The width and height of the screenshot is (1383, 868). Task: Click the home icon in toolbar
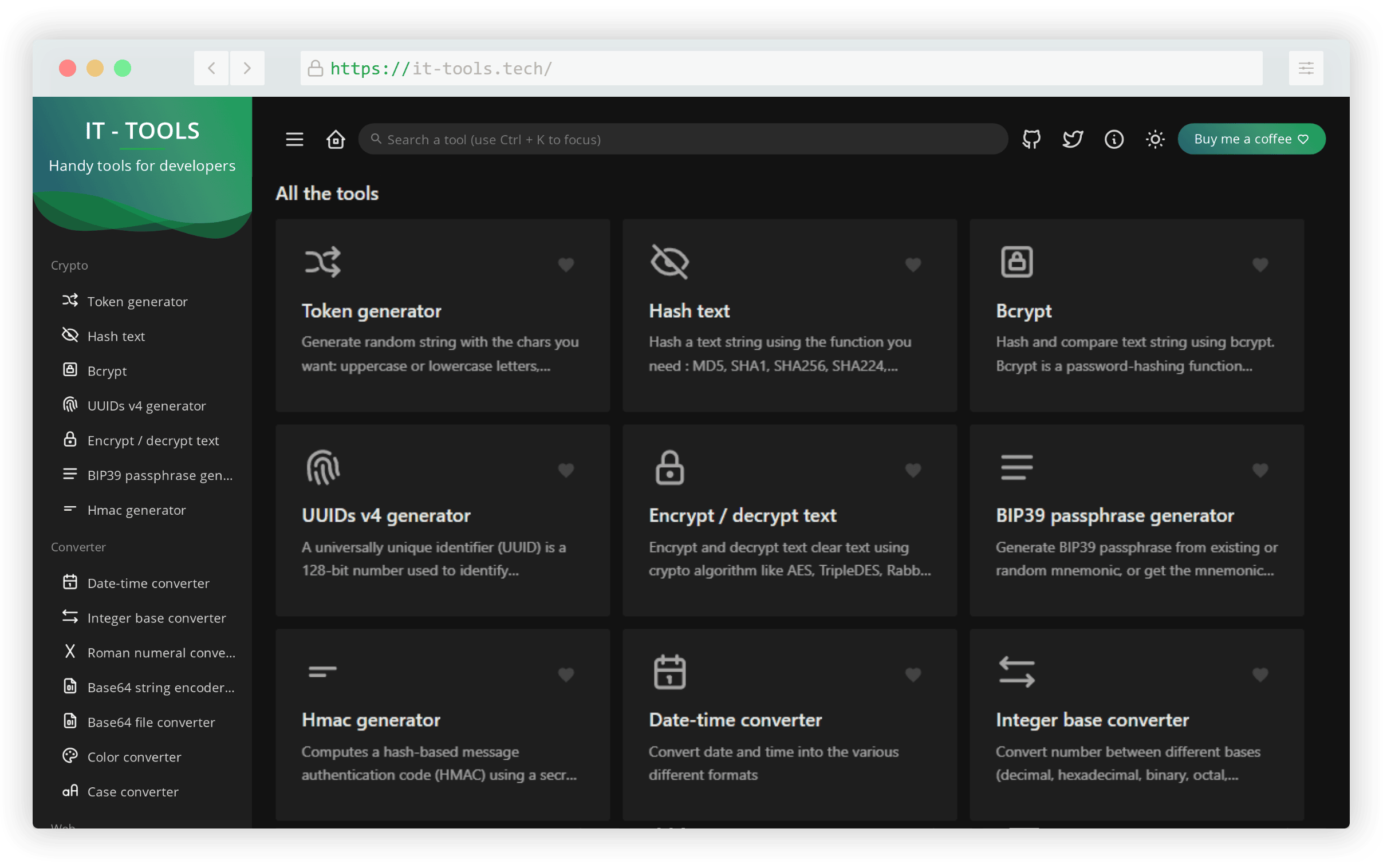(x=336, y=139)
